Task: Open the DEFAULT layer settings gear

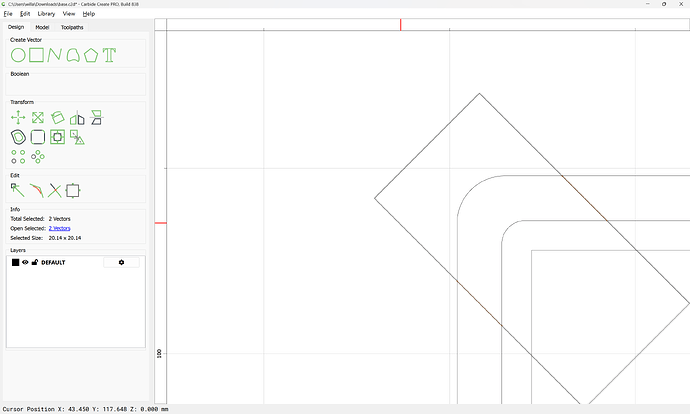Action: (x=121, y=262)
